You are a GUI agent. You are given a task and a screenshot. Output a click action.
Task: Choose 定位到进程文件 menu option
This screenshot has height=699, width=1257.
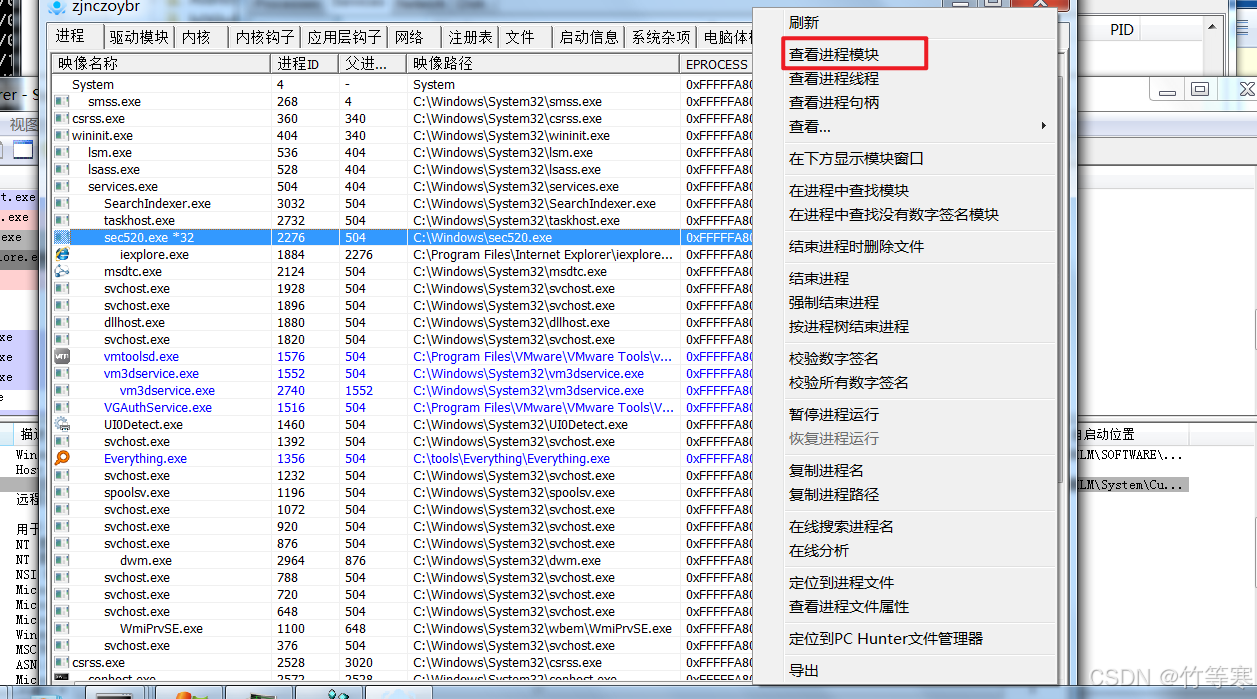click(841, 583)
